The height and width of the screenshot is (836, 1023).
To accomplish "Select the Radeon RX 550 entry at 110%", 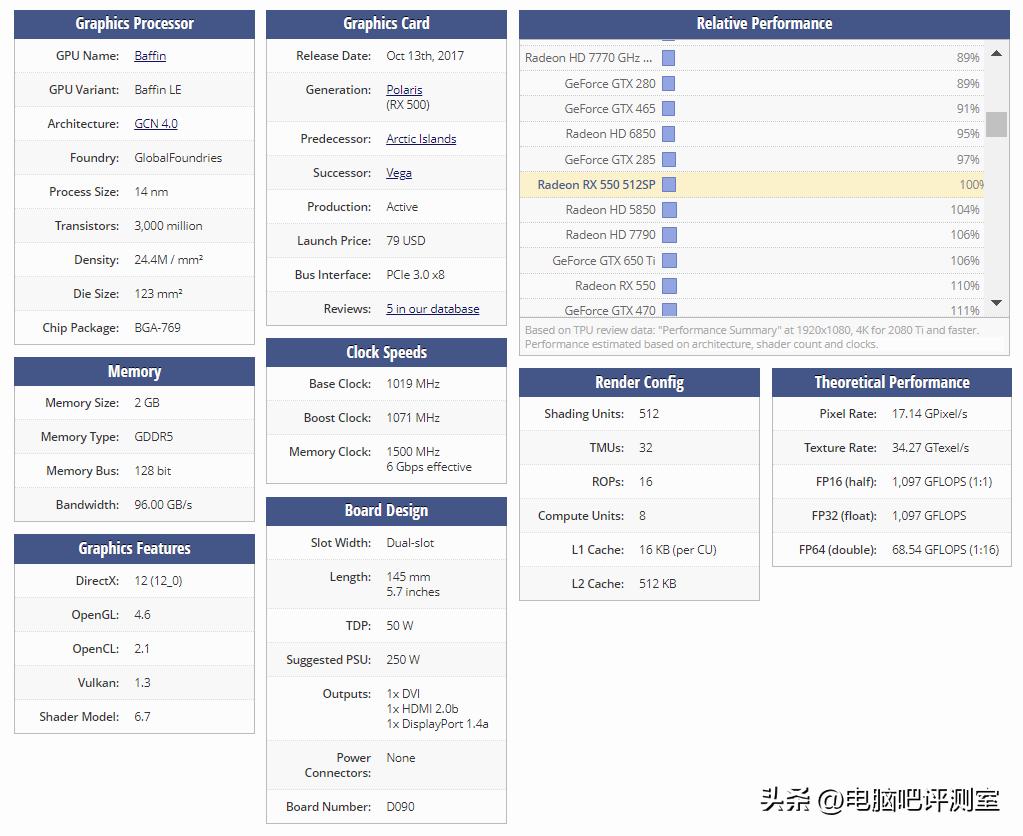I will pyautogui.click(x=615, y=286).
